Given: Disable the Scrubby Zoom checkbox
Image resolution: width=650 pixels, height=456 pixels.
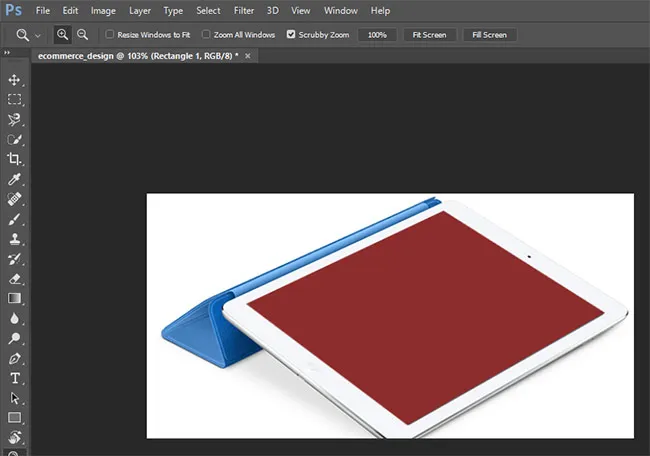Looking at the screenshot, I should [291, 34].
